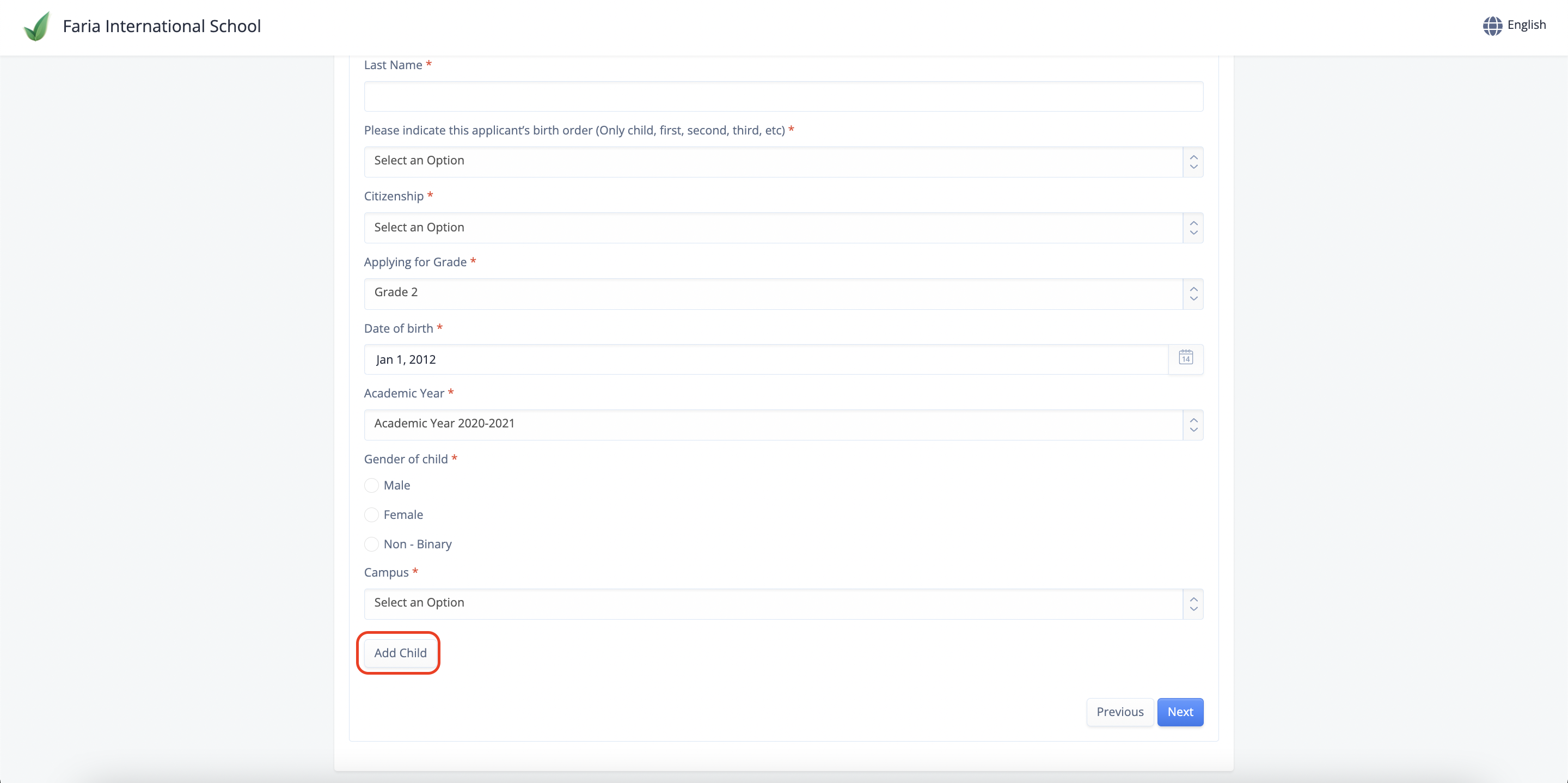1568x783 pixels.
Task: Open the Academic Year dropdown
Action: [783, 424]
